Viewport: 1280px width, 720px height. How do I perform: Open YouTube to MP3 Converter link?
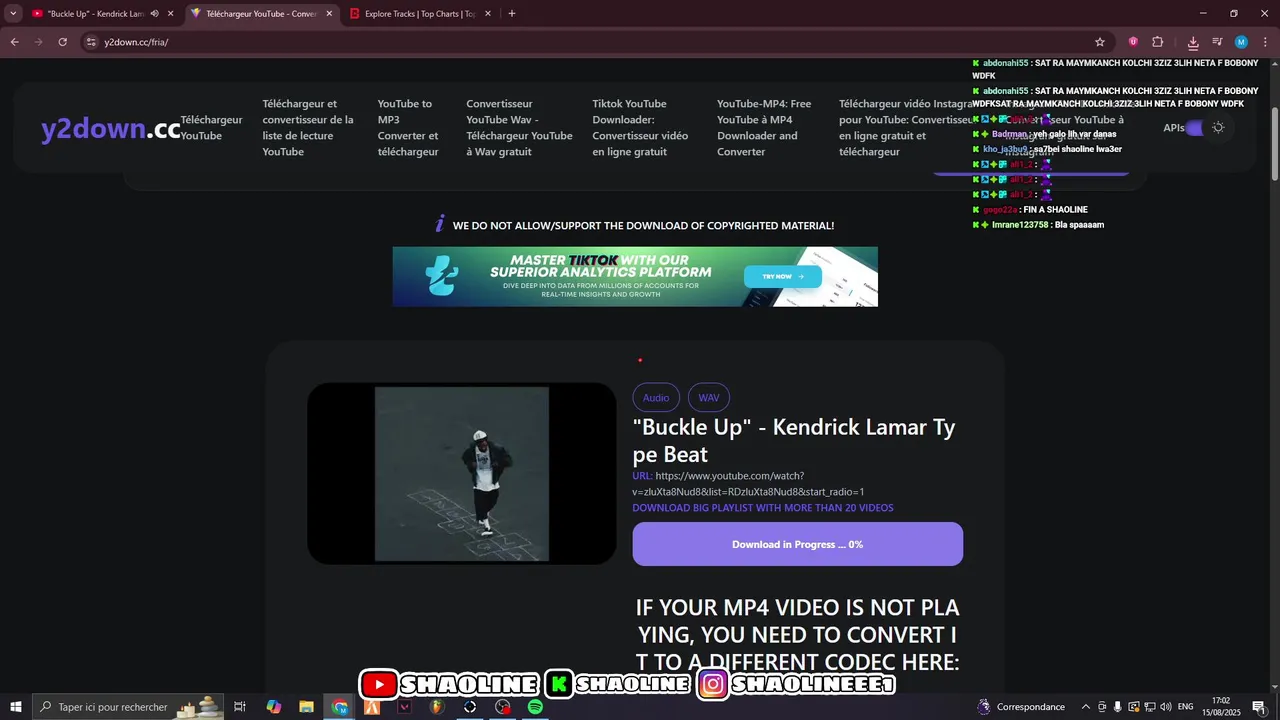[408, 128]
